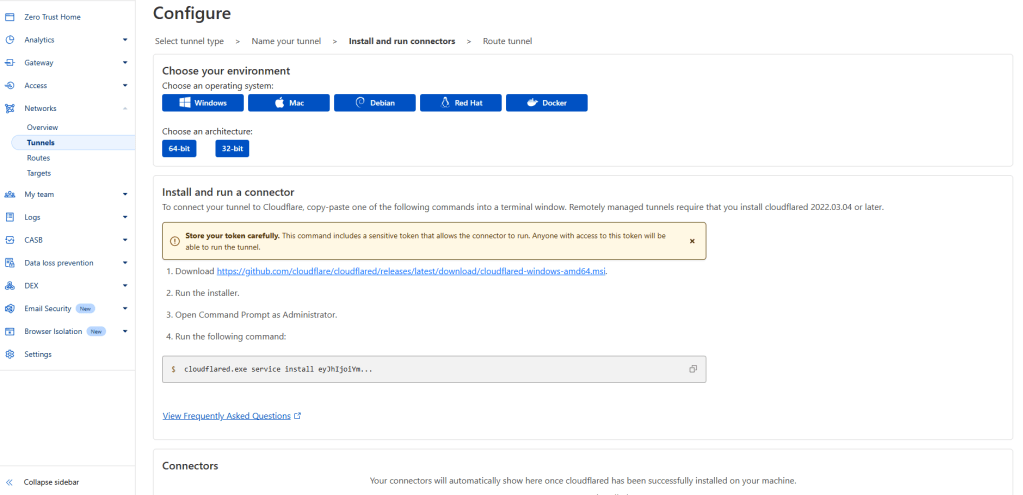
Task: Dismiss the token warning banner
Action: point(692,241)
